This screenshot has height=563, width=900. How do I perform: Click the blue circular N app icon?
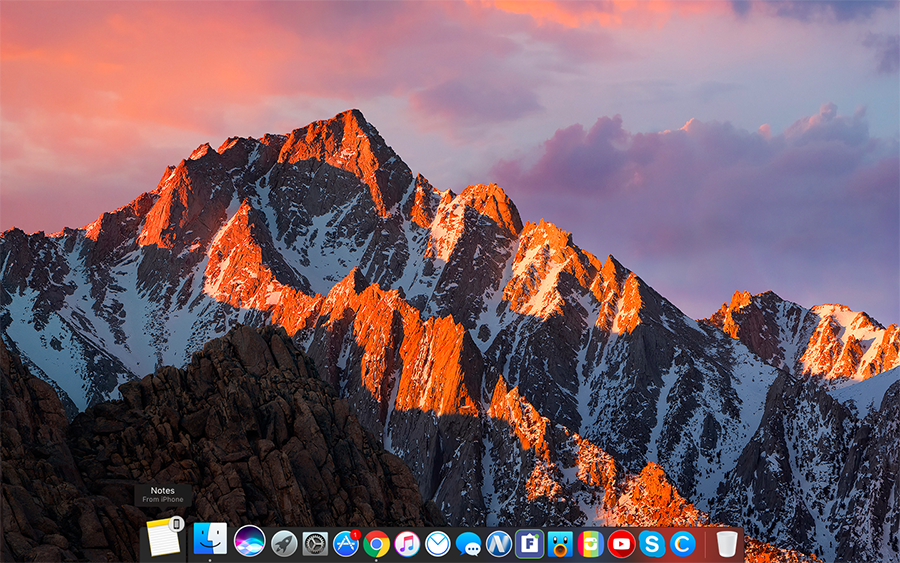pos(498,543)
